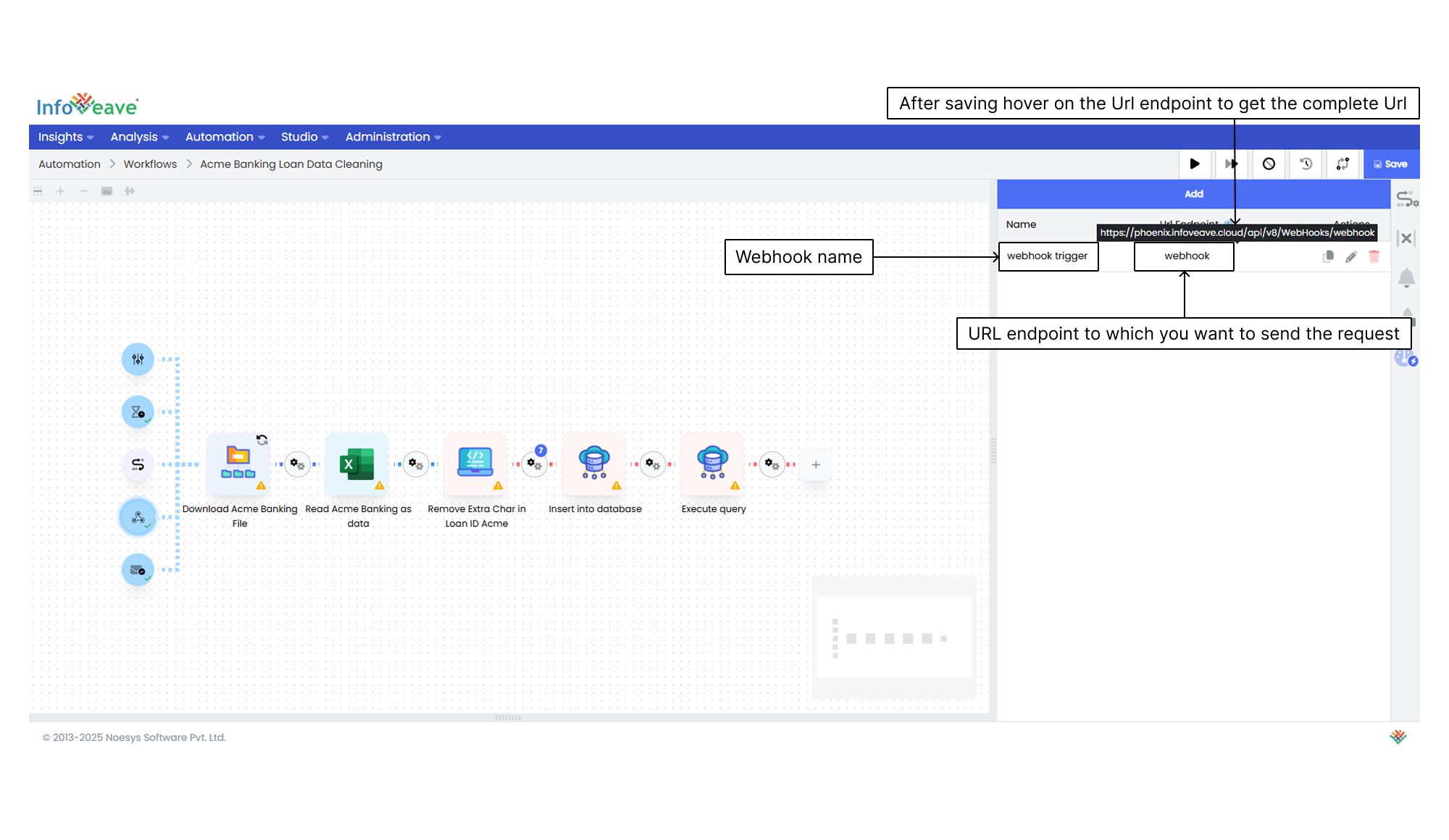Click the warning badge on Execute query
Image resolution: width=1449 pixels, height=840 pixels.
coord(735,486)
